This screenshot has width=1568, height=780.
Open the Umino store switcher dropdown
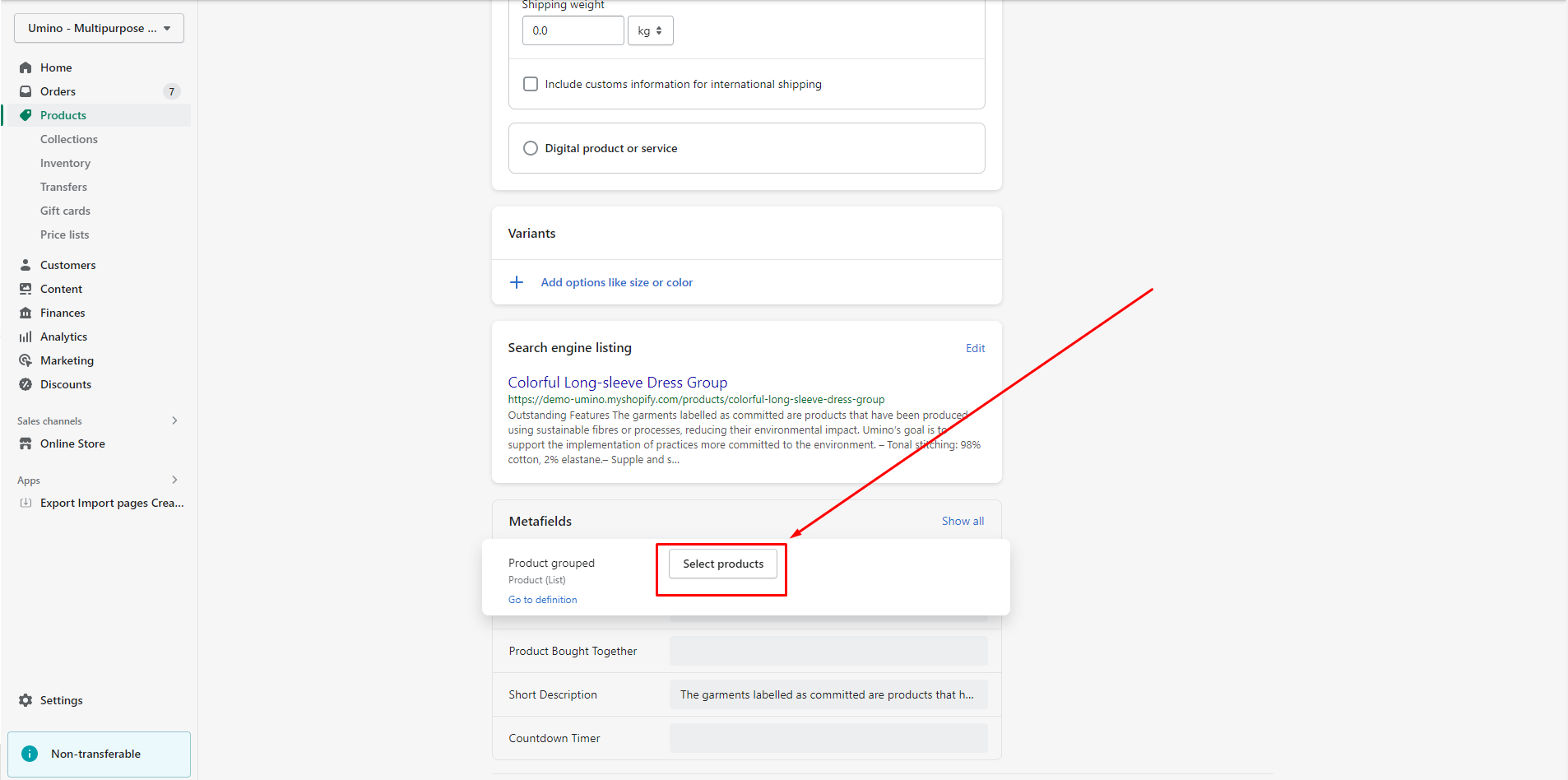pos(99,28)
